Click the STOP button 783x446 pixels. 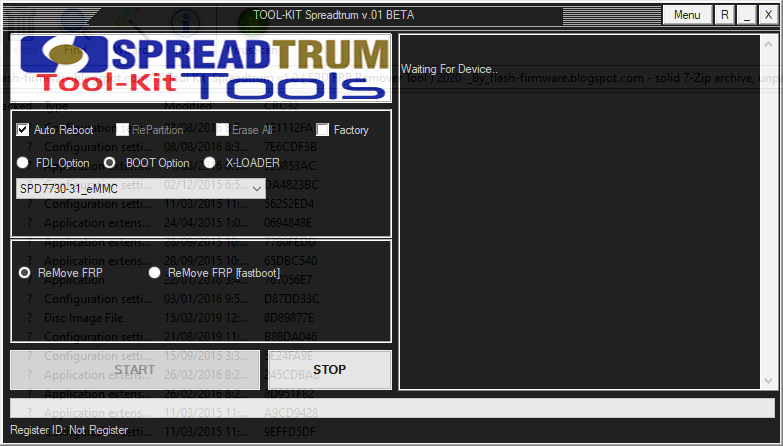point(330,370)
